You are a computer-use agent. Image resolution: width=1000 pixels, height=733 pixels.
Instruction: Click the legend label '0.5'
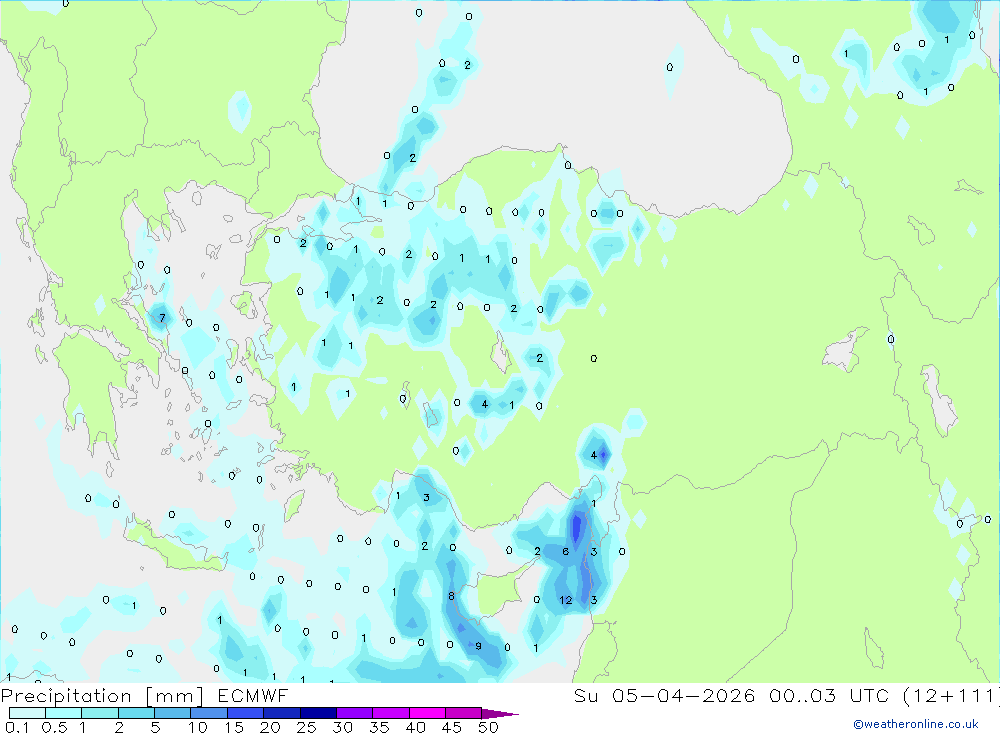tap(54, 727)
